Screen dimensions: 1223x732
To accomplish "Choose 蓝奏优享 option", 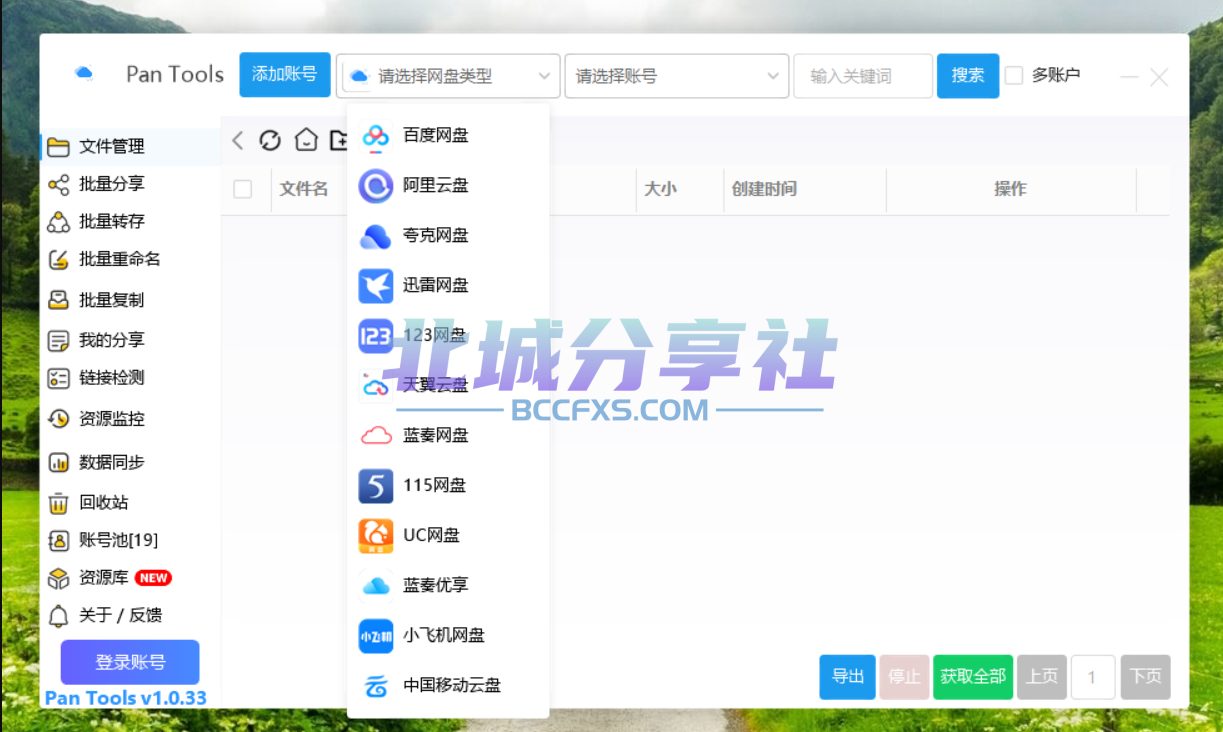I will 448,585.
